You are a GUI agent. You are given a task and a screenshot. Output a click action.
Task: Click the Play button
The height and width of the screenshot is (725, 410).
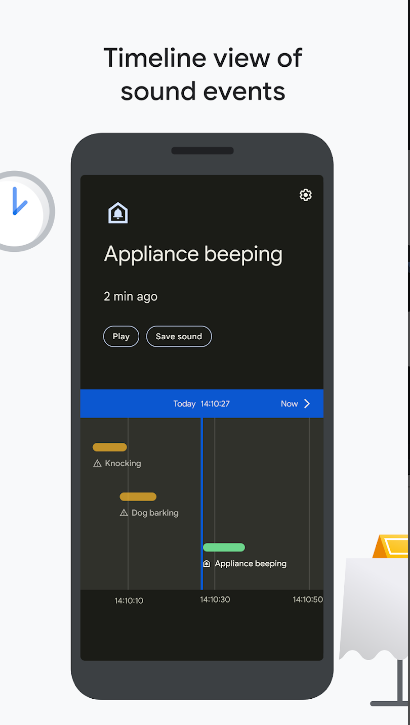[121, 337]
